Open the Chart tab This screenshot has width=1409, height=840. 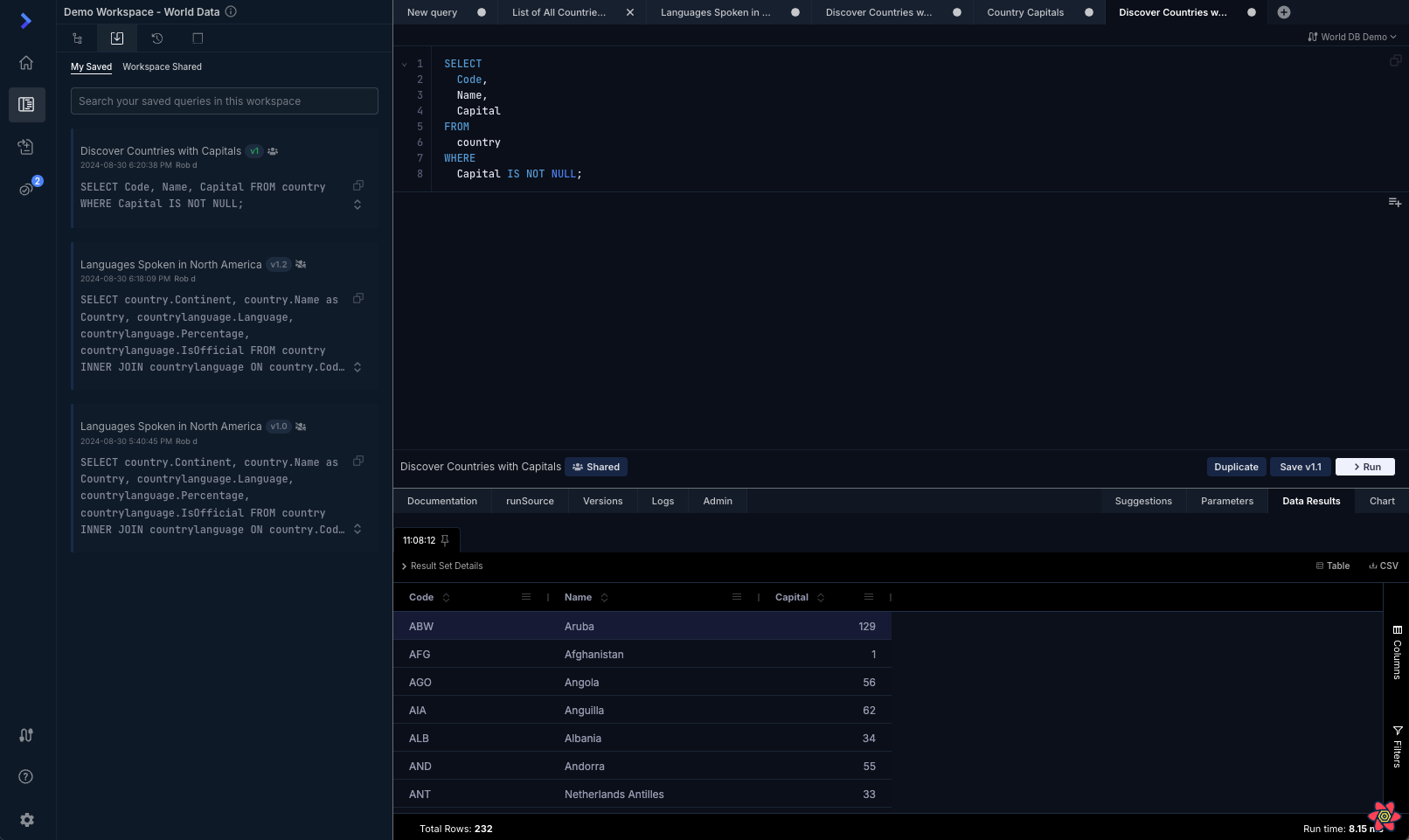pos(1382,502)
